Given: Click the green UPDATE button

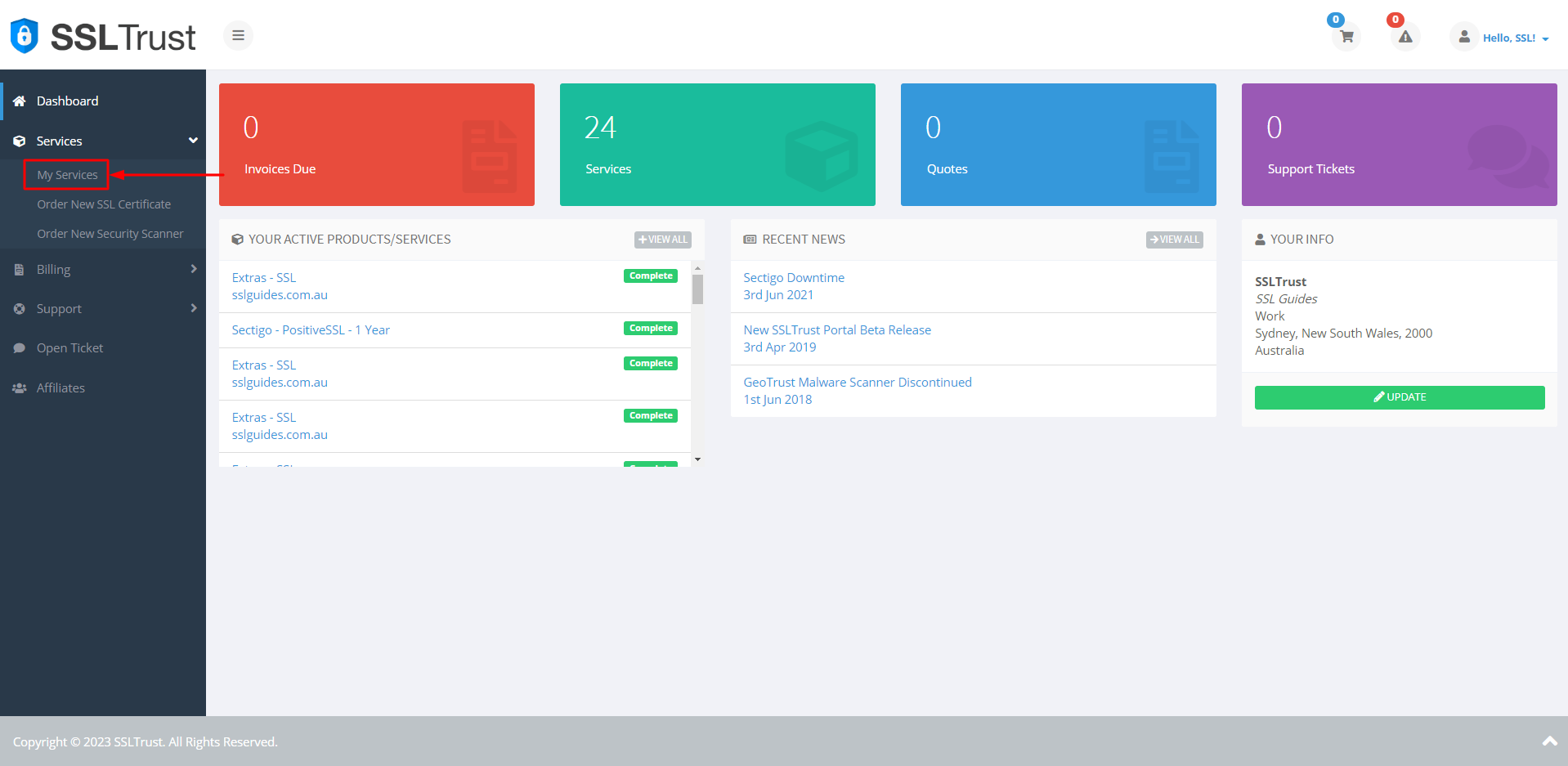Looking at the screenshot, I should (1399, 397).
